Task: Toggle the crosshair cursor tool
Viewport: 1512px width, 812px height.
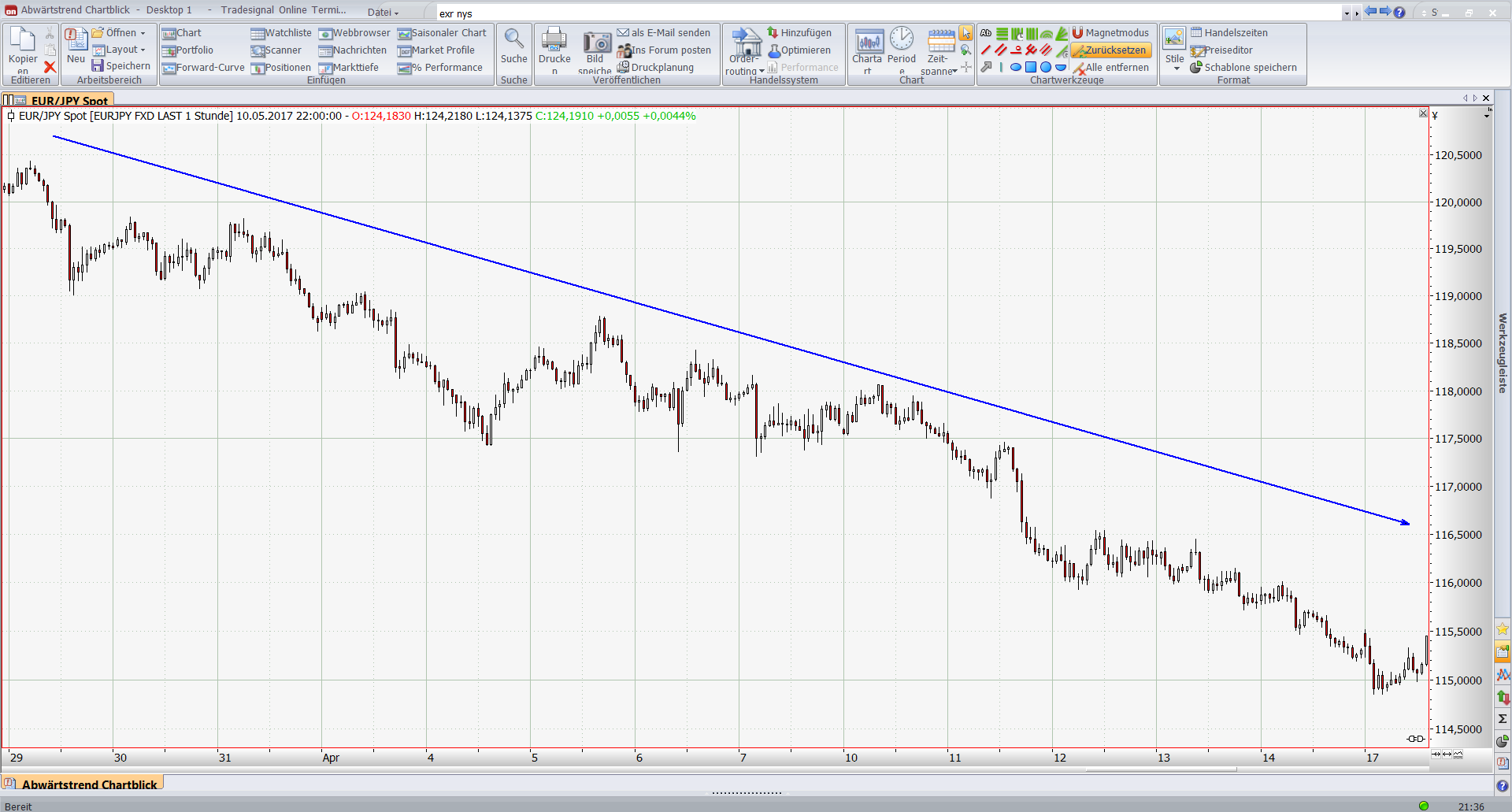Action: point(966,67)
